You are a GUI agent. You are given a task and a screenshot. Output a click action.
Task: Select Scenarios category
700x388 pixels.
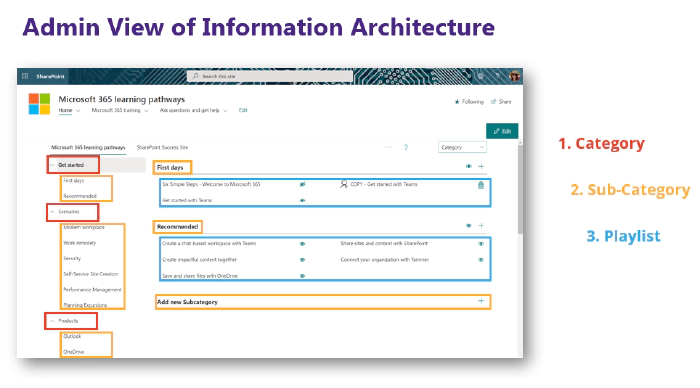pos(69,212)
